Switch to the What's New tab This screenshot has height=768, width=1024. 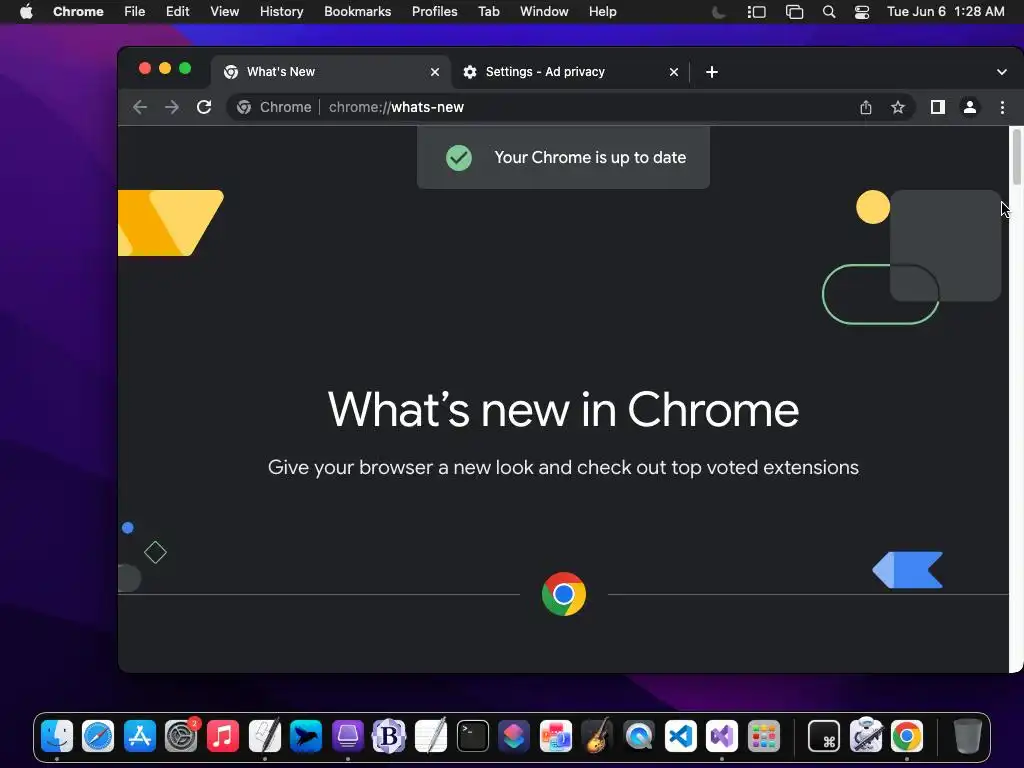click(330, 72)
